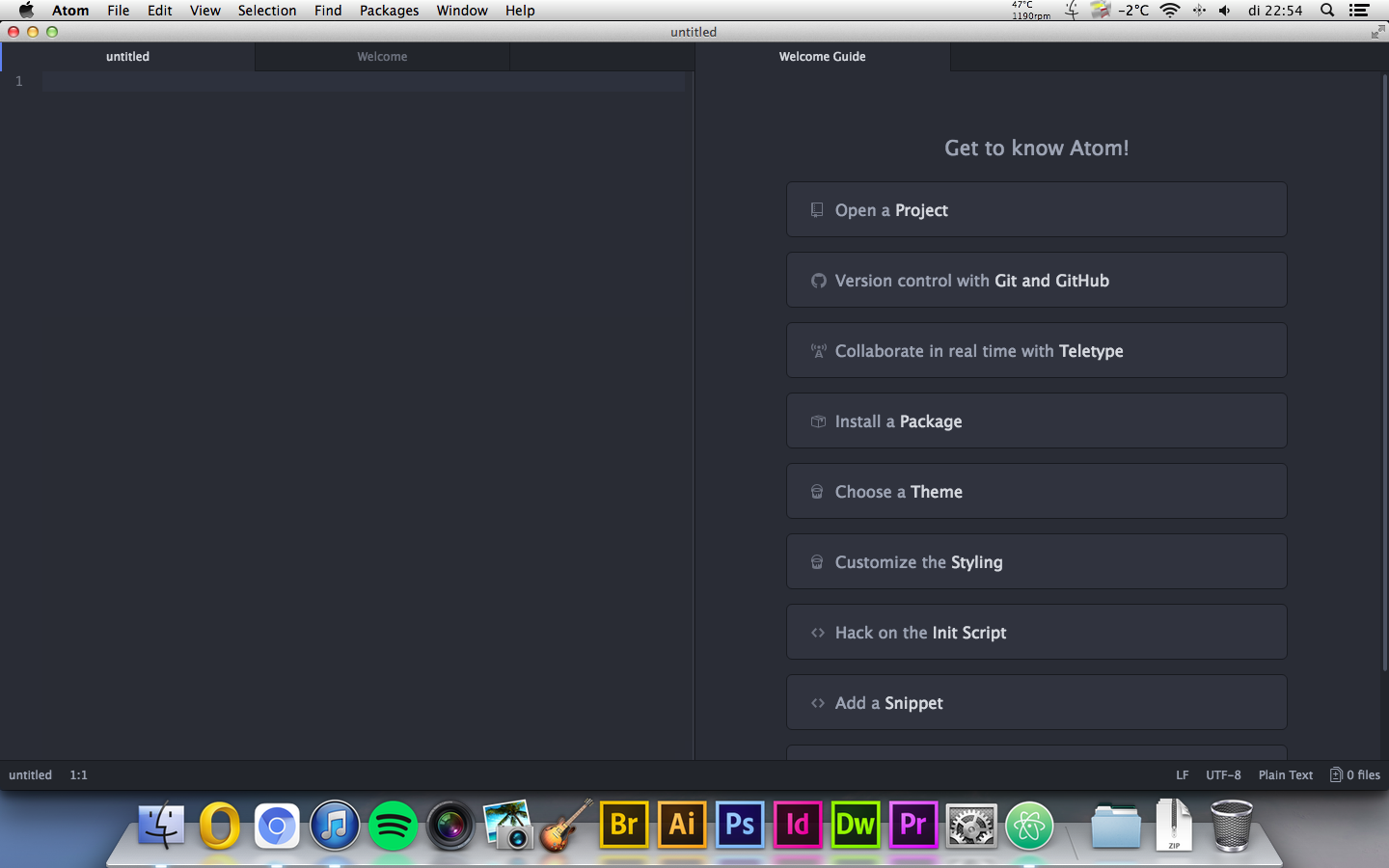Expand the Open a Project section
The width and height of the screenshot is (1389, 868).
point(1037,209)
